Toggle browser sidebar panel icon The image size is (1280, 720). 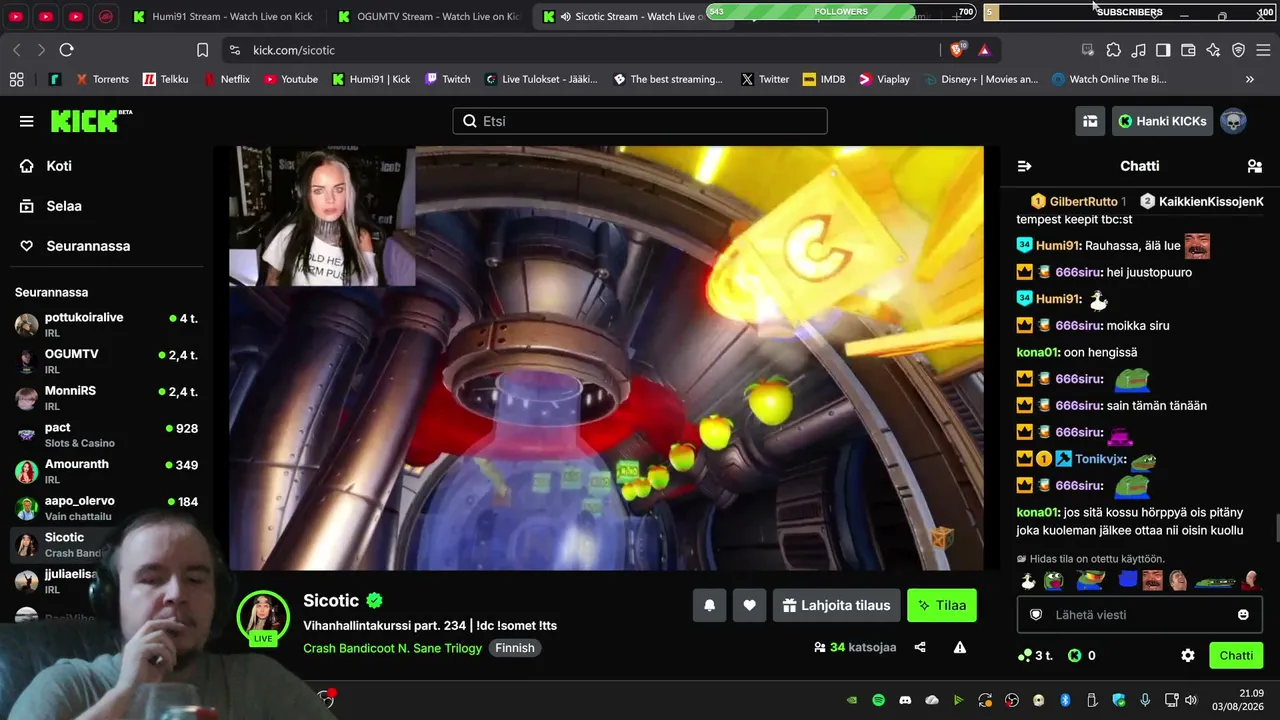click(x=1163, y=50)
